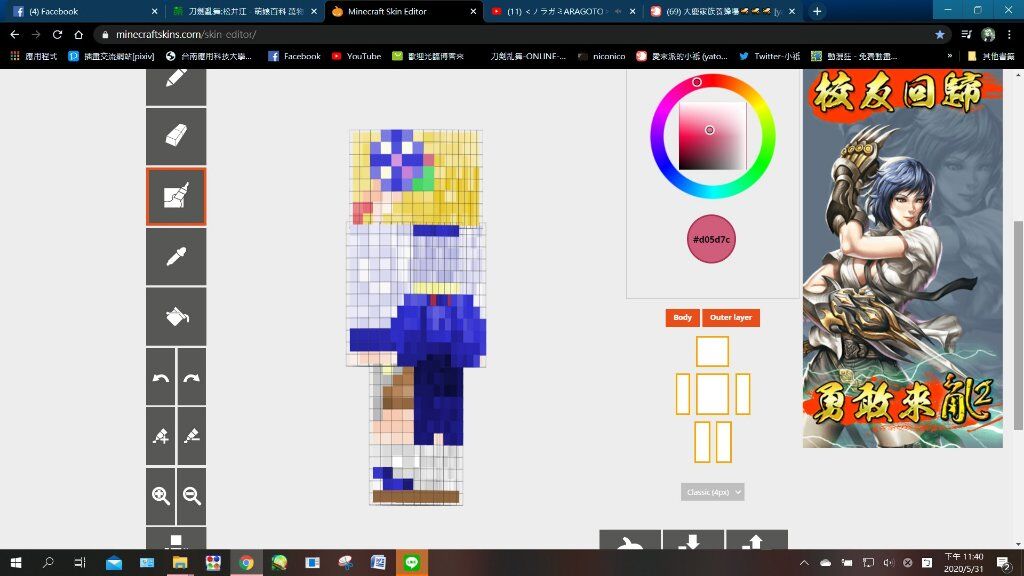The width and height of the screenshot is (1024, 576).
Task: Switch to the second browser tab
Action: (244, 11)
